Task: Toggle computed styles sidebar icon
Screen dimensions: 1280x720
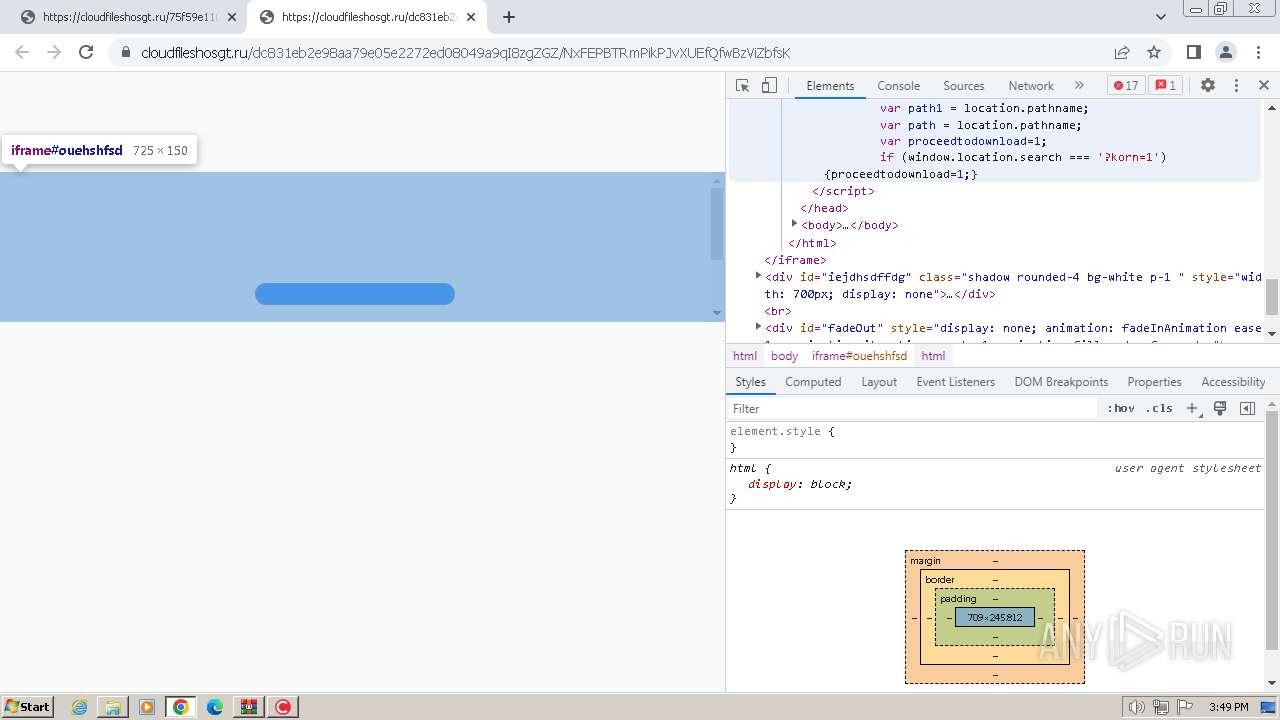Action: [1247, 409]
